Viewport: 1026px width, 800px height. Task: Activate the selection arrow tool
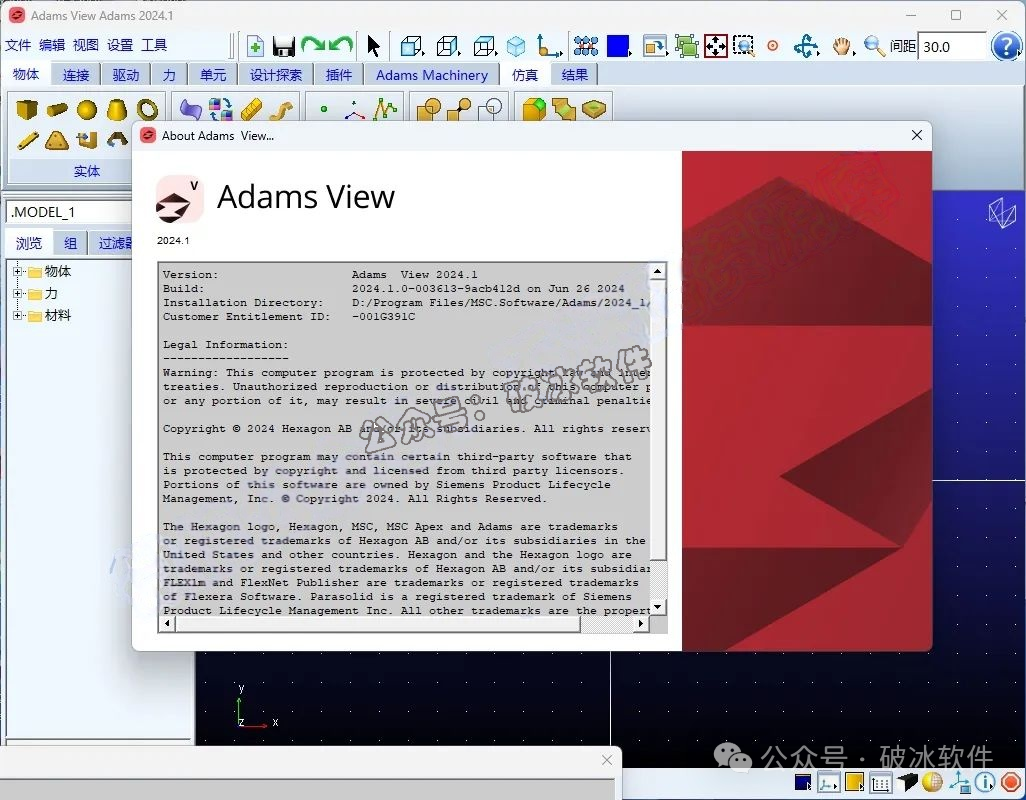371,45
